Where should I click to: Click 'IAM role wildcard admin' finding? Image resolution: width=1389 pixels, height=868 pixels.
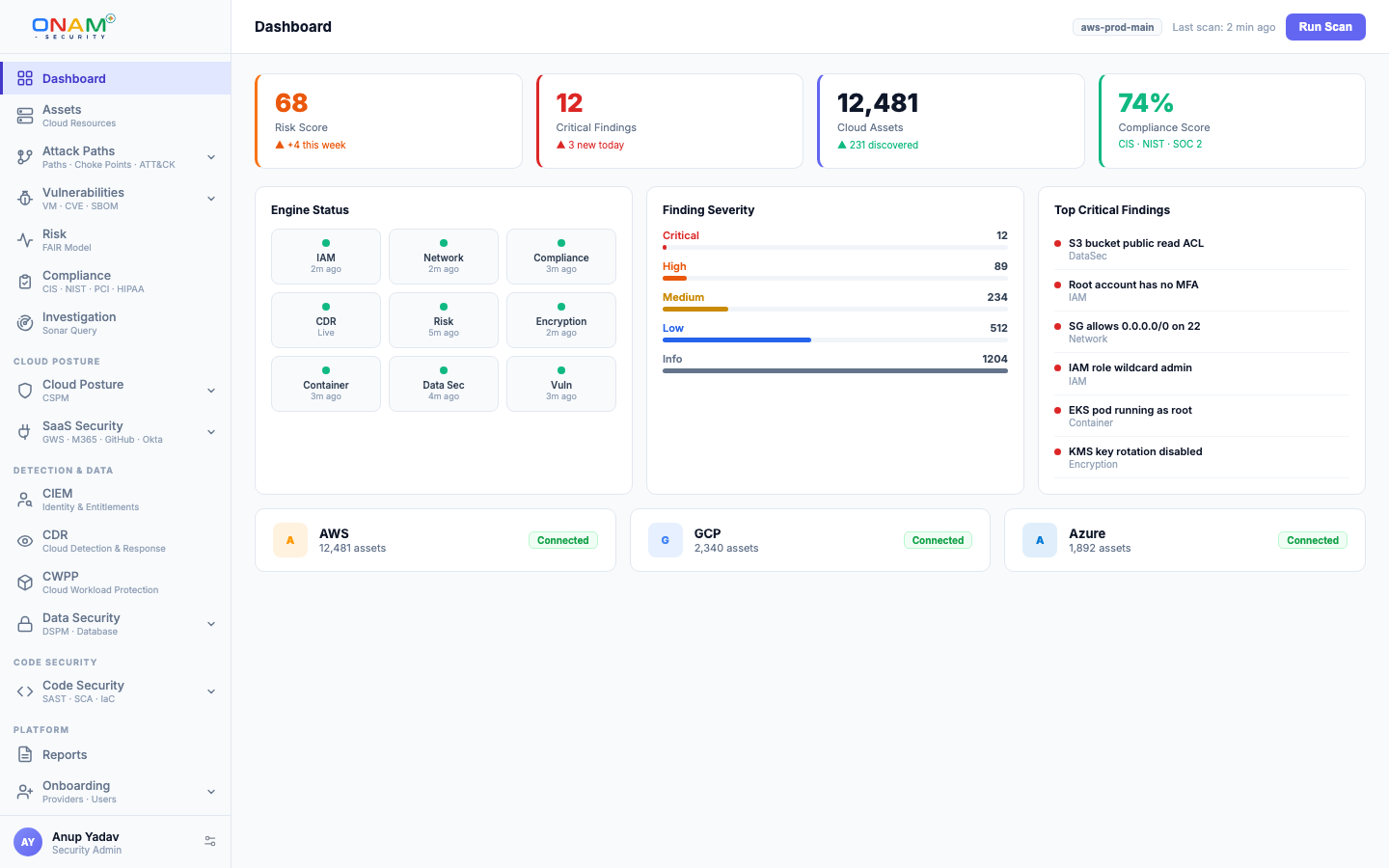1202,374
